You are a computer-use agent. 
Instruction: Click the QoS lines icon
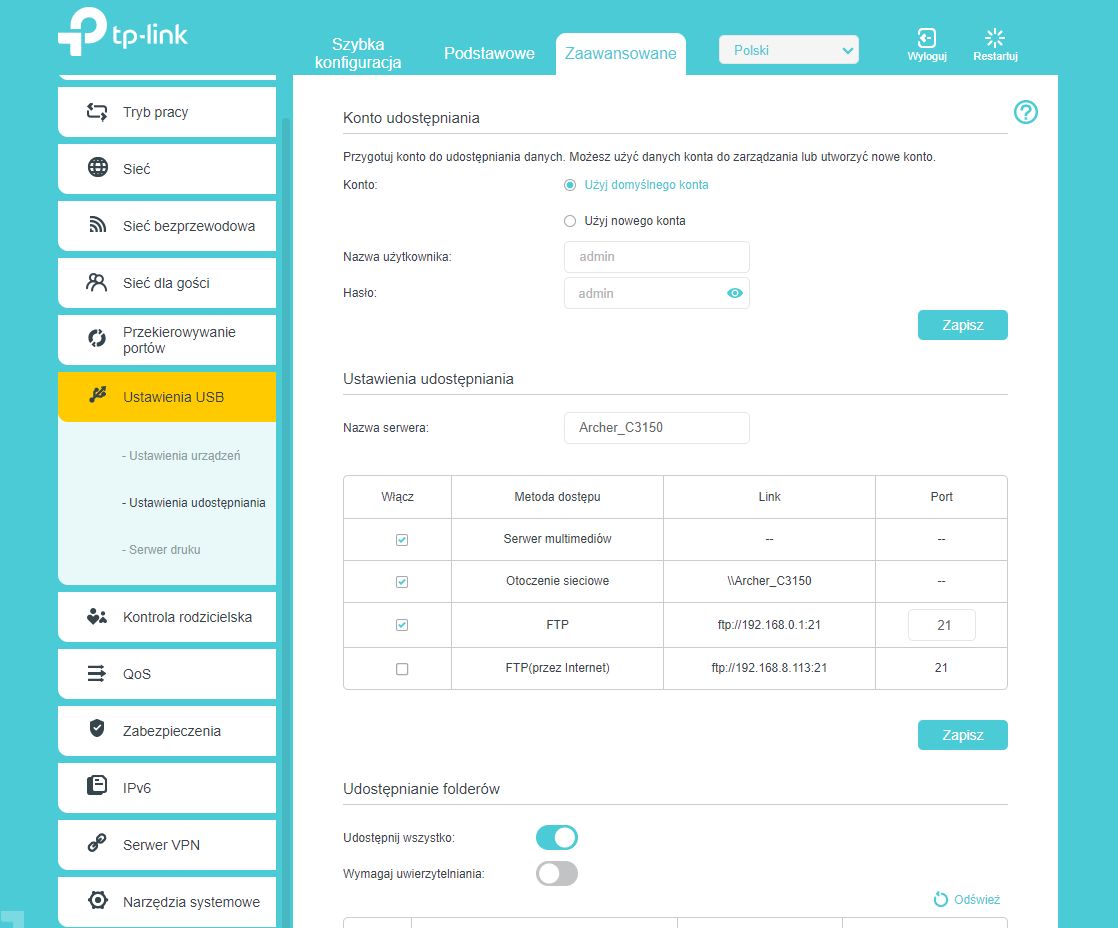96,673
